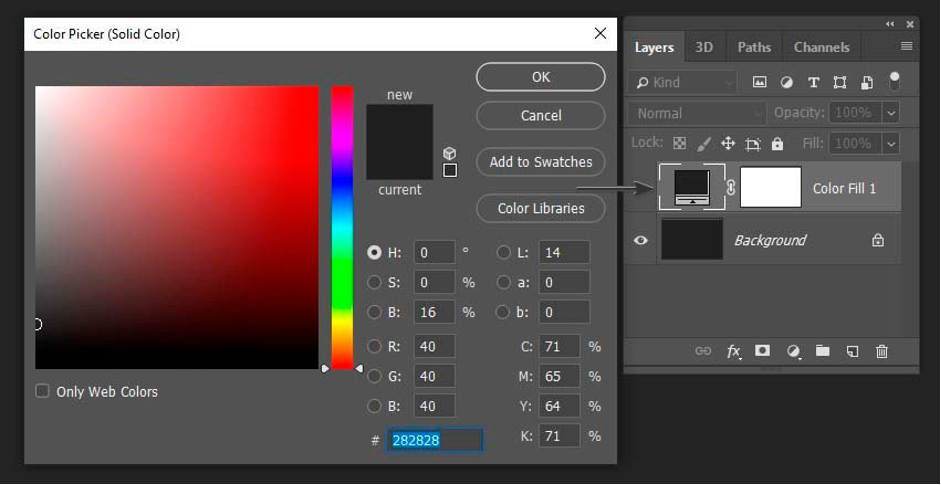941x485 pixels.
Task: Click the layer style fx icon
Action: (x=733, y=351)
